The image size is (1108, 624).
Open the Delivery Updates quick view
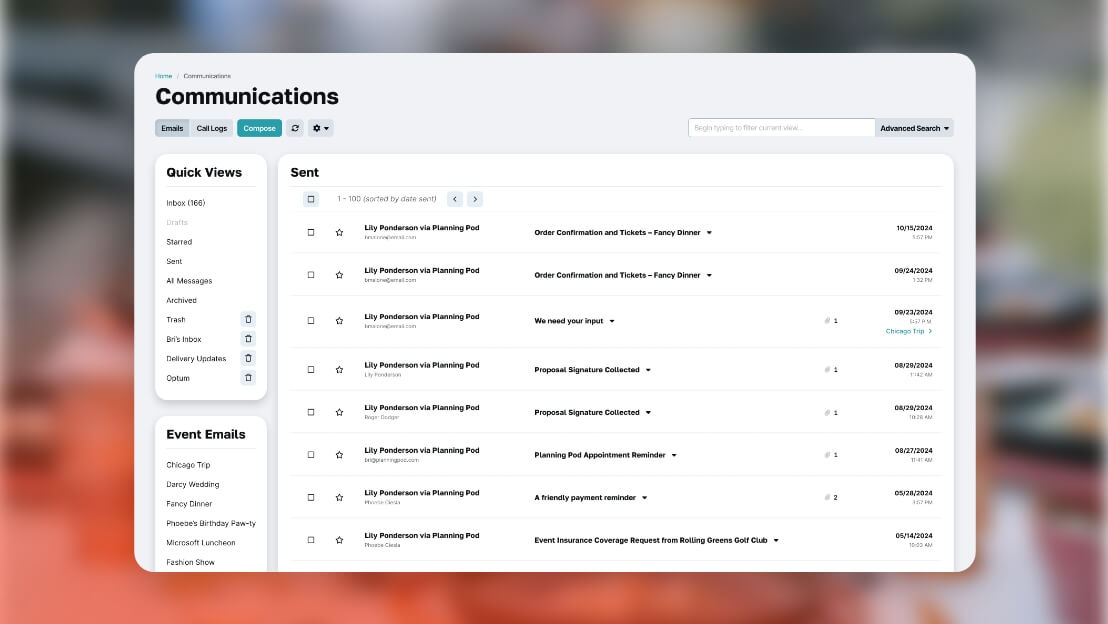[x=196, y=358]
